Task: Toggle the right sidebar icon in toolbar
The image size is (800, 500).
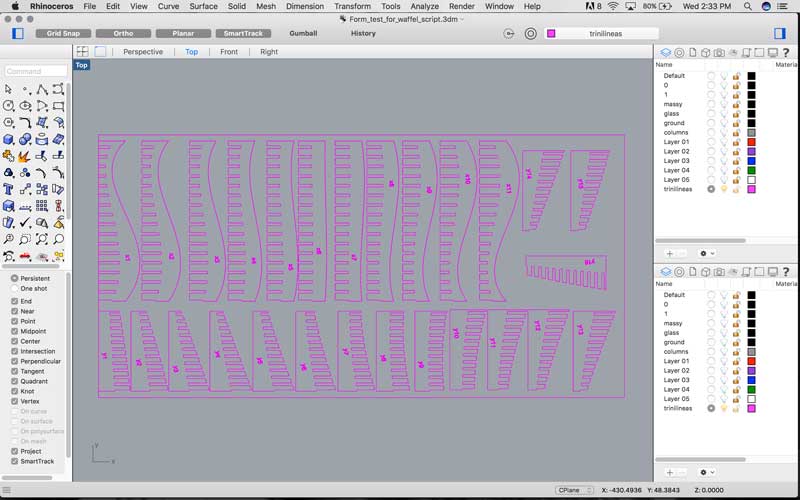Action: point(780,33)
